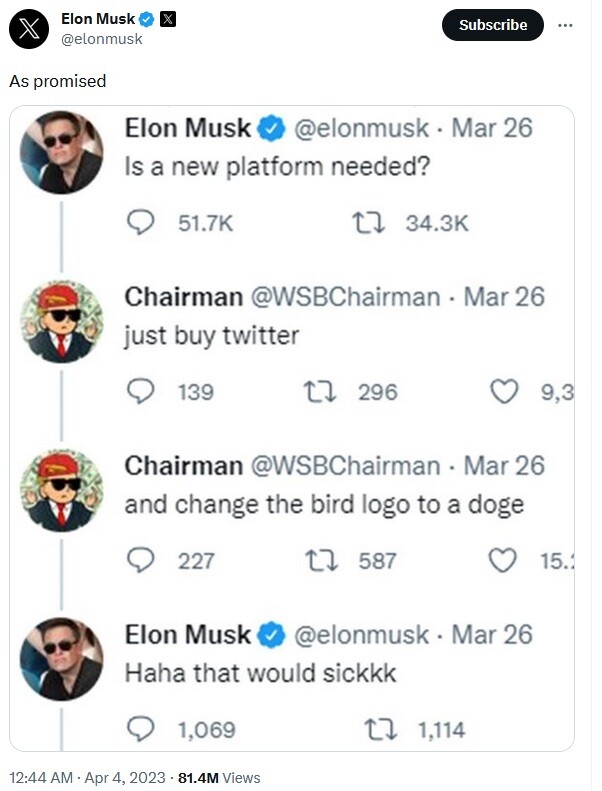This screenshot has height=791, width=602.
Task: Click the Subscribe button
Action: point(492,25)
